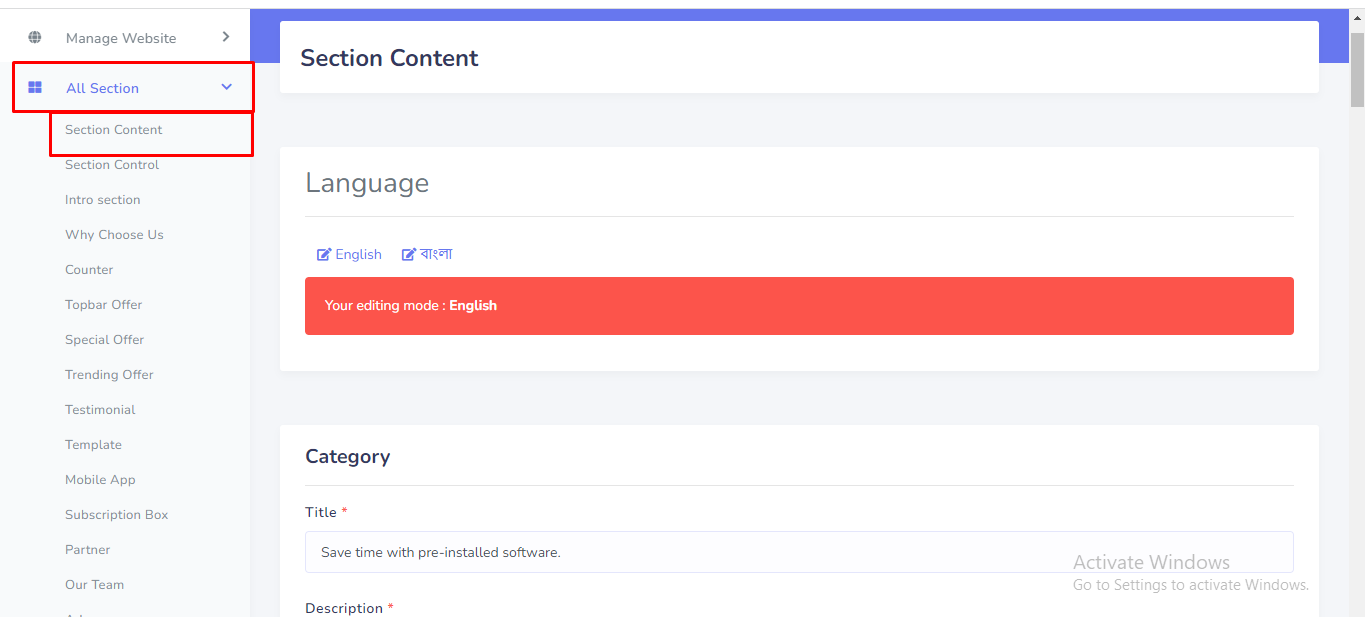The width and height of the screenshot is (1365, 617).
Task: Open the Testimonial section
Action: [100, 410]
